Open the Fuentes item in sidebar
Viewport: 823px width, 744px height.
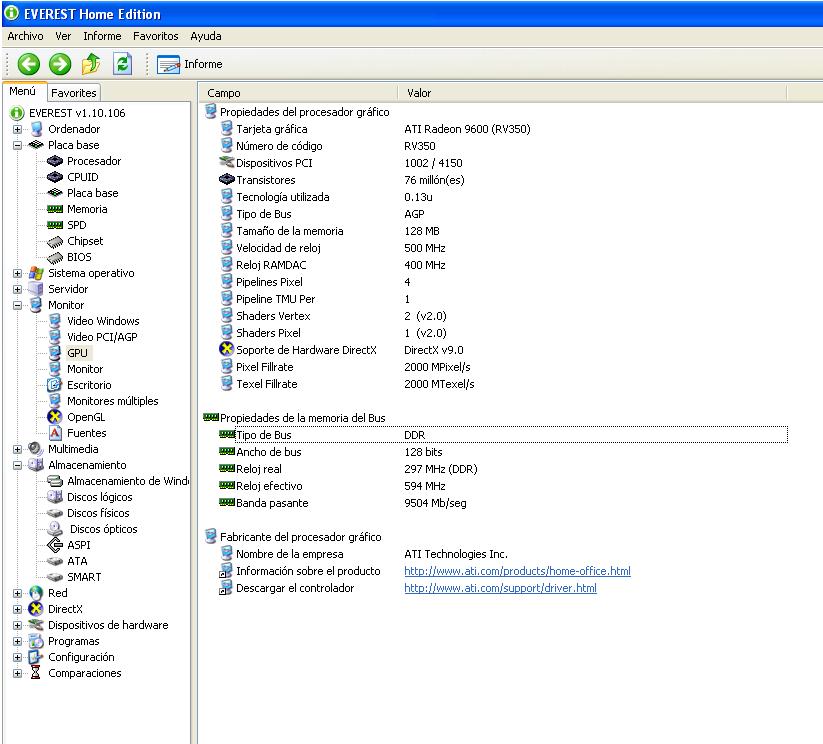point(86,433)
